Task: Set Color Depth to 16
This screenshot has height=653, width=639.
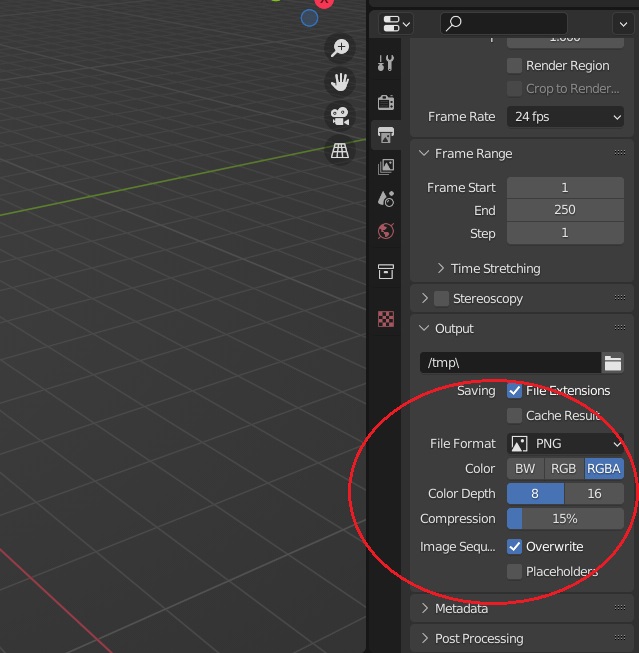Action: tap(594, 494)
